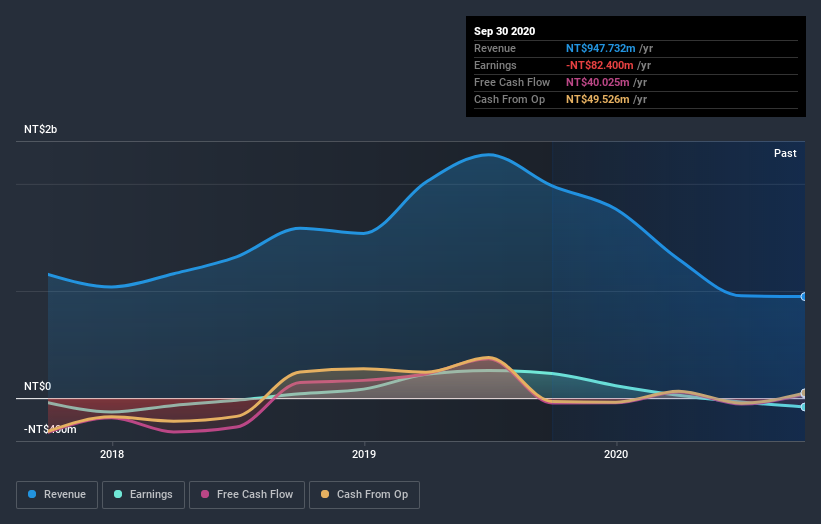Toggle the Cash From Op legend series
821x524 pixels.
point(364,495)
